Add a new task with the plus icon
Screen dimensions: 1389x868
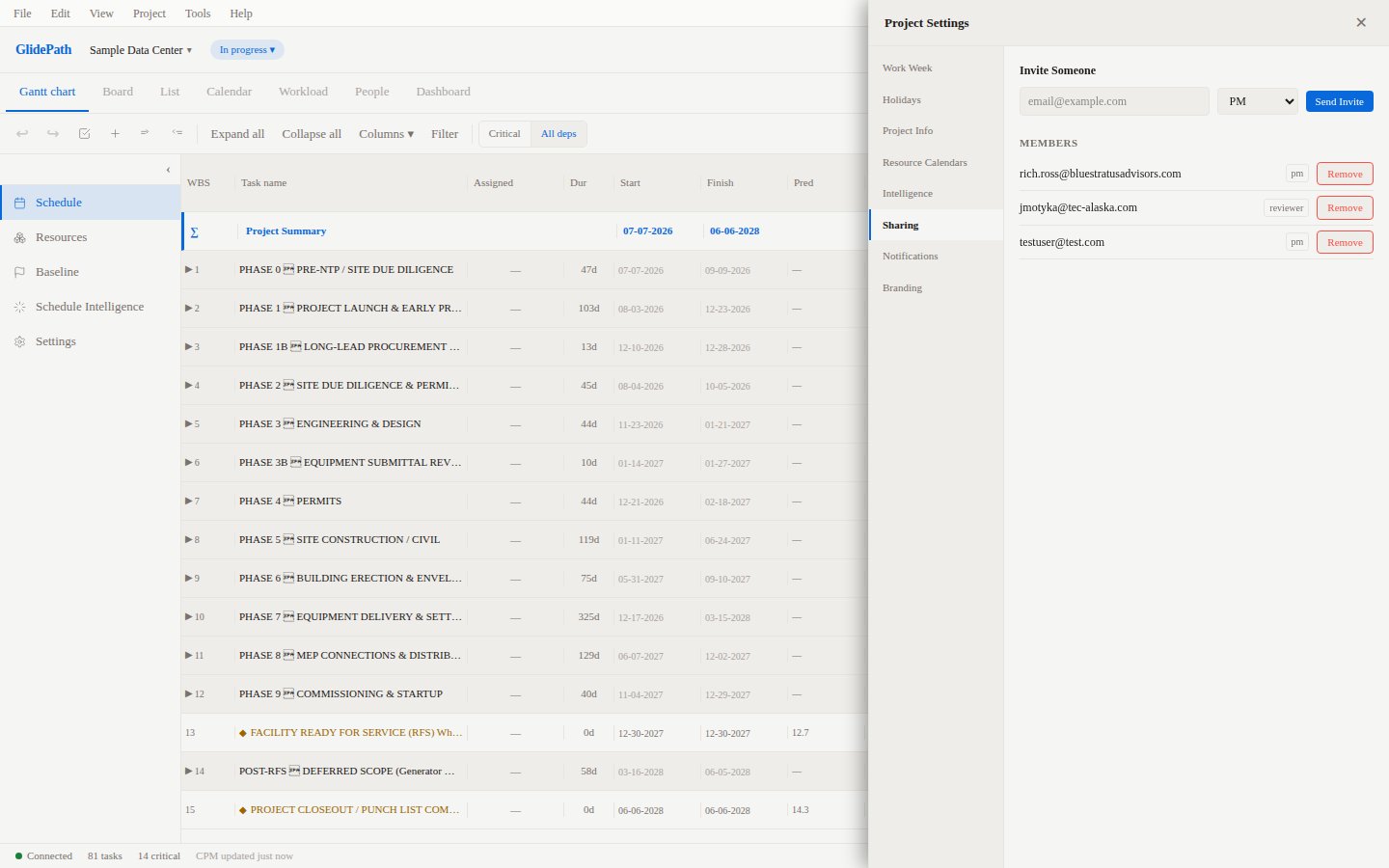tap(115, 134)
